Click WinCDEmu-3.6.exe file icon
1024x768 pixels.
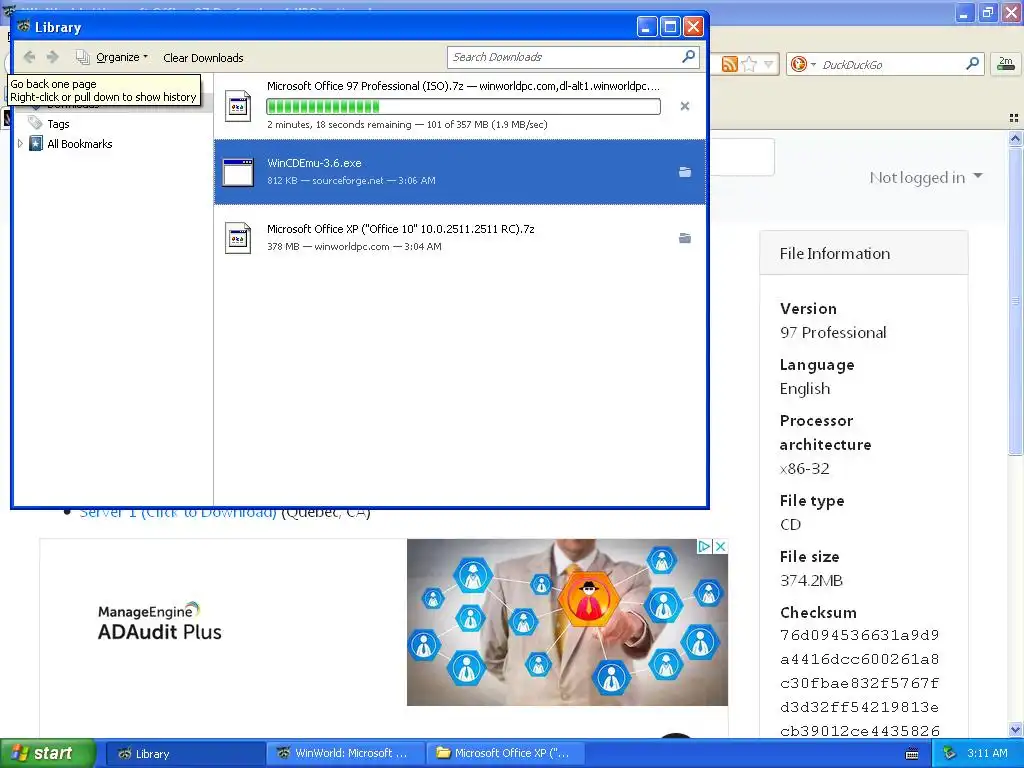tap(238, 172)
